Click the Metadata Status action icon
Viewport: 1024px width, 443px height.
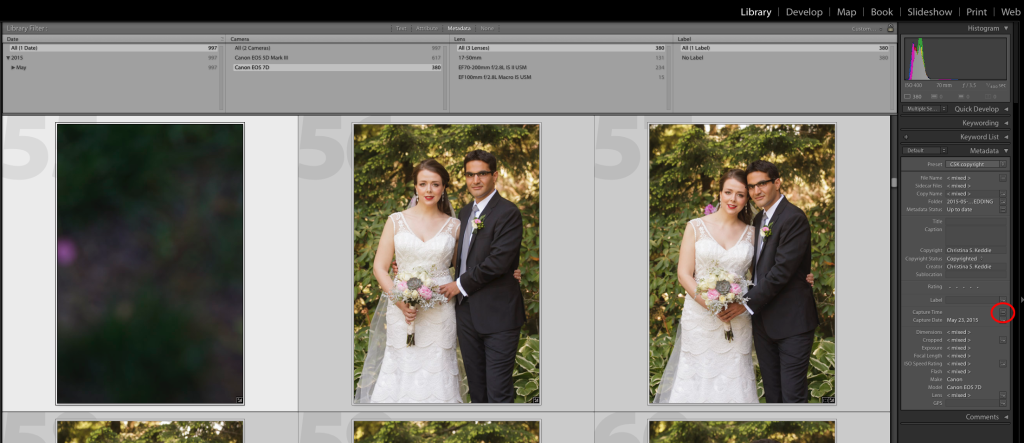[x=1004, y=209]
